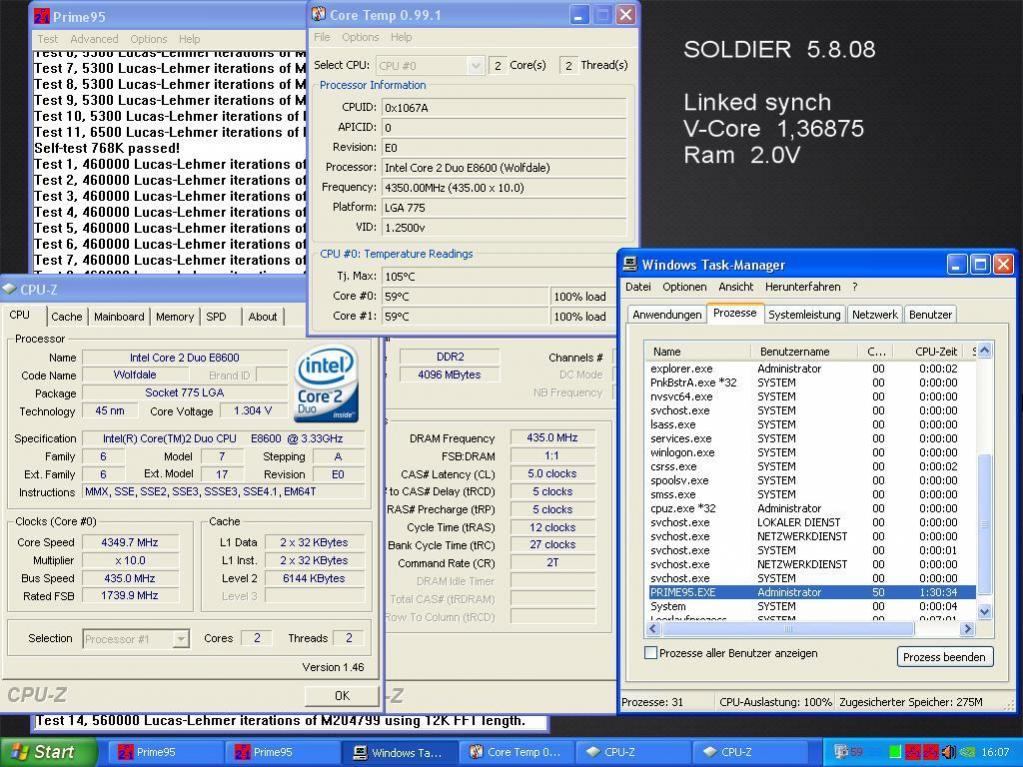Open the Select CPU dropdown in Core Temp
The width and height of the screenshot is (1023, 767).
coord(476,65)
